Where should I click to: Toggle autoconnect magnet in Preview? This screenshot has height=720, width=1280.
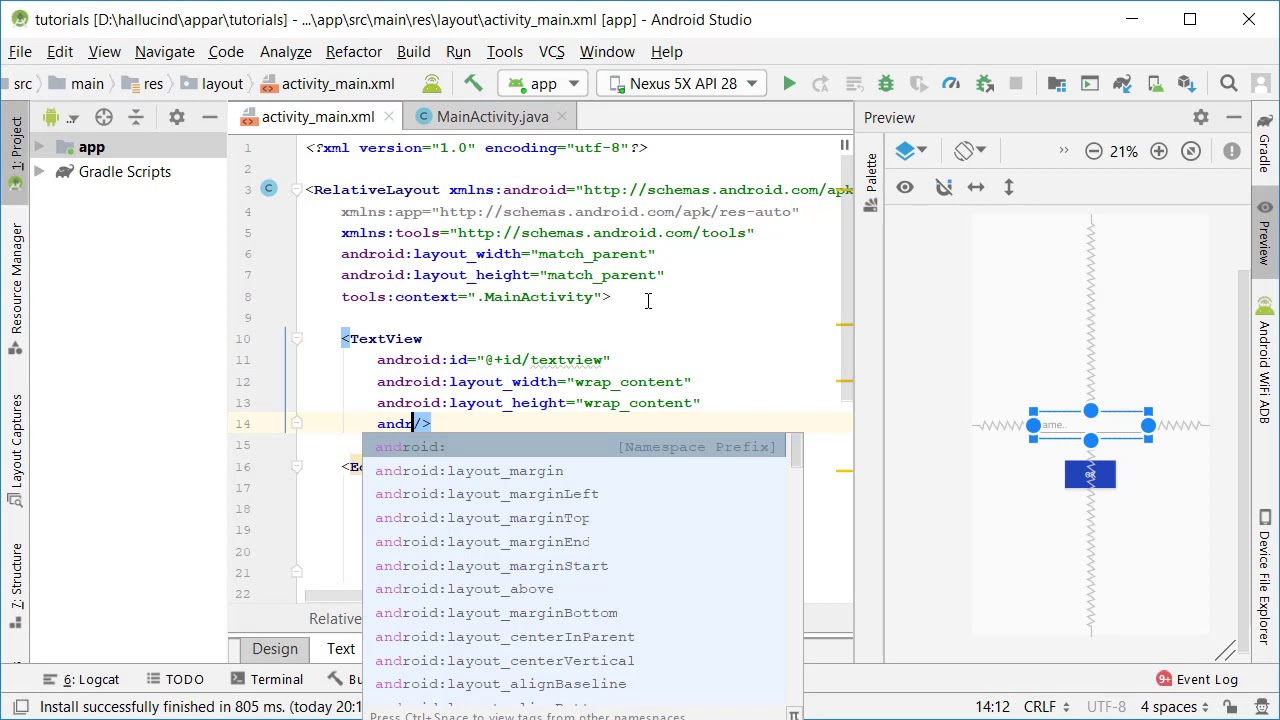click(x=943, y=187)
